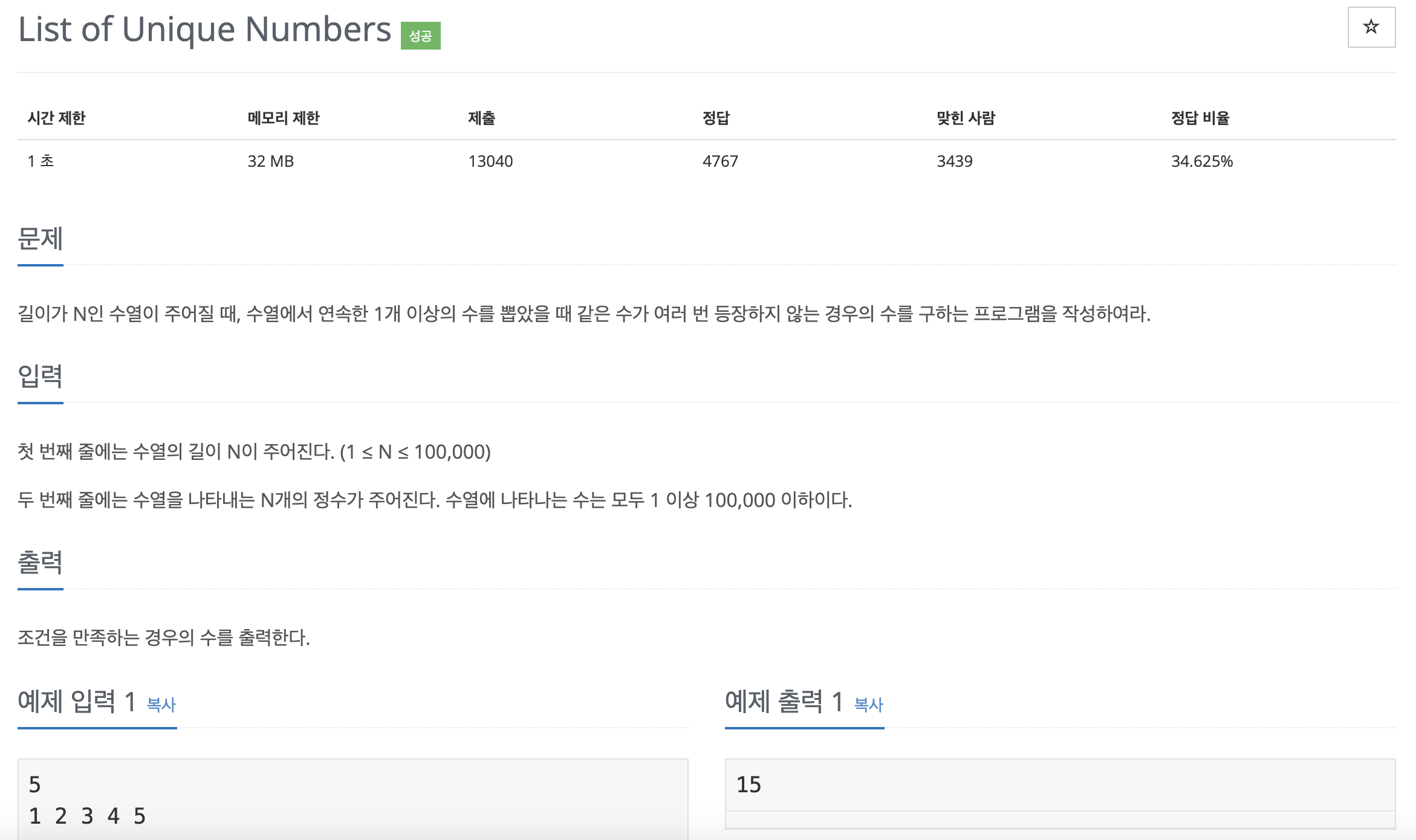Viewport: 1416px width, 840px height.
Task: Click the 예제 출력 1 heading
Action: 784,702
